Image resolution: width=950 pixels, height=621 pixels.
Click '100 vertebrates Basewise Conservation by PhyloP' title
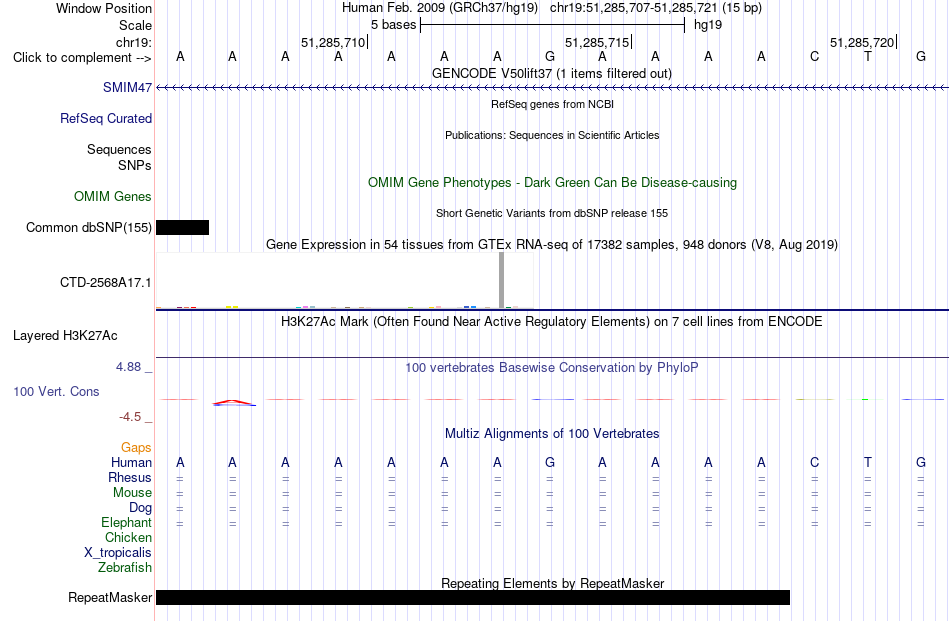(551, 367)
